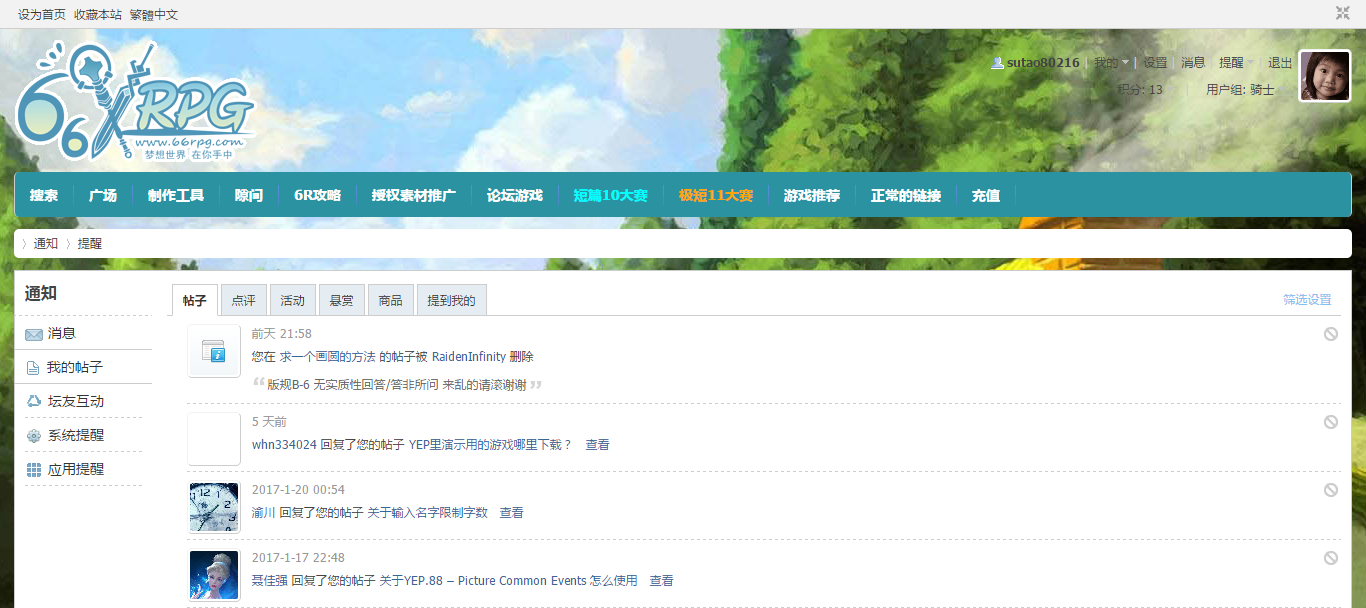This screenshot has height=608, width=1366.
Task: Open 极短11大赛 in the navigation bar
Action: click(716, 195)
